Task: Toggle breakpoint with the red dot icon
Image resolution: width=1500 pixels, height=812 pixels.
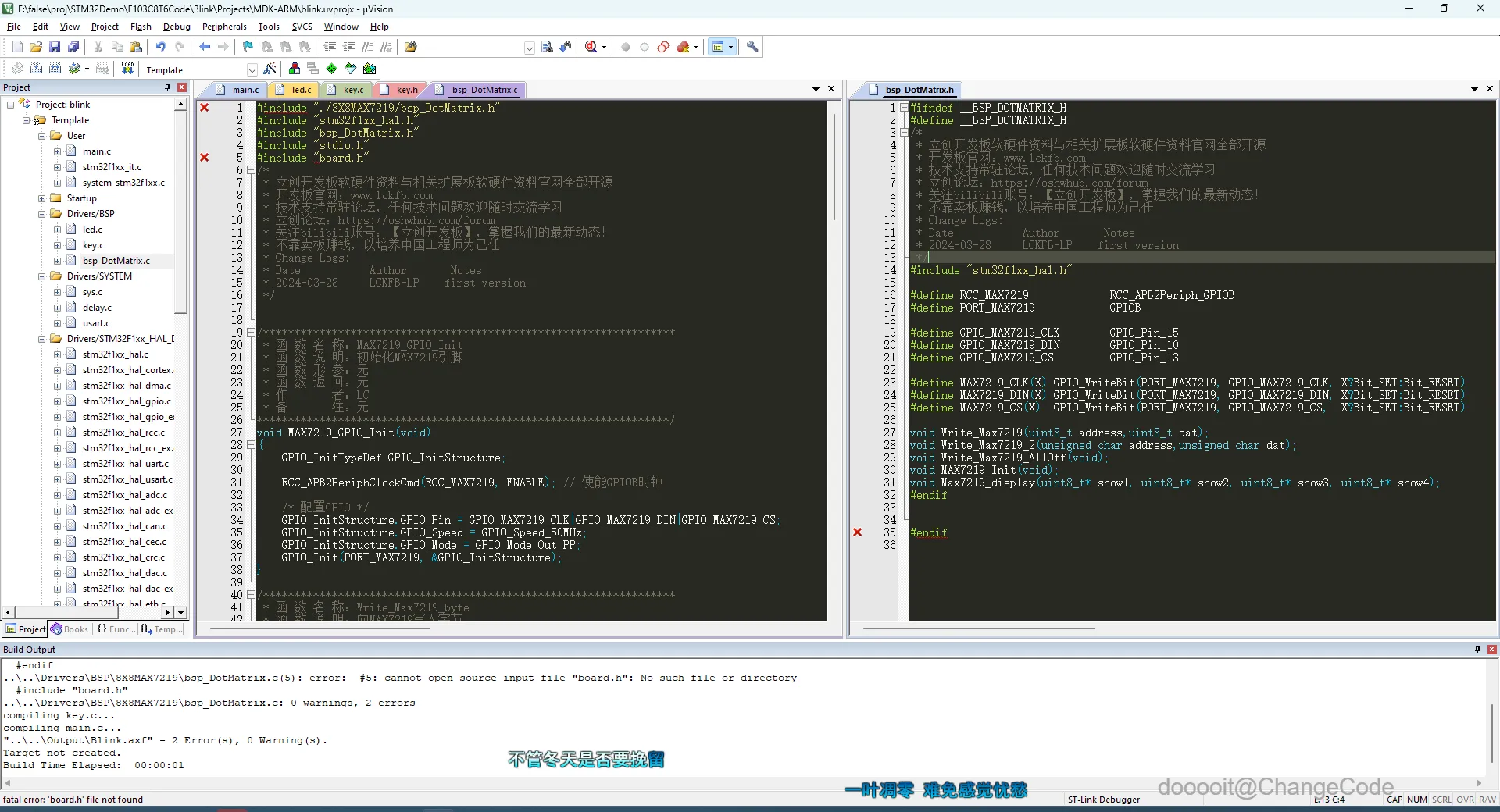Action: coord(626,47)
